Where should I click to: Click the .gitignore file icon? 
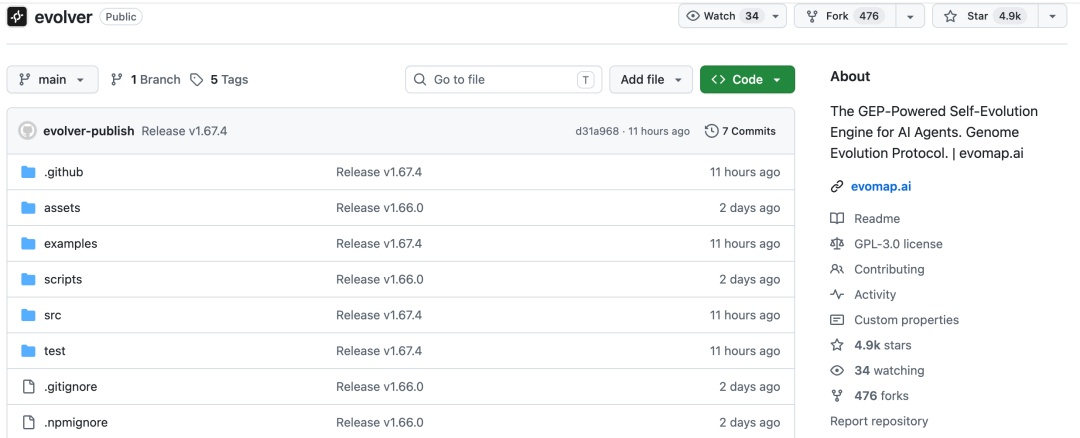point(28,387)
